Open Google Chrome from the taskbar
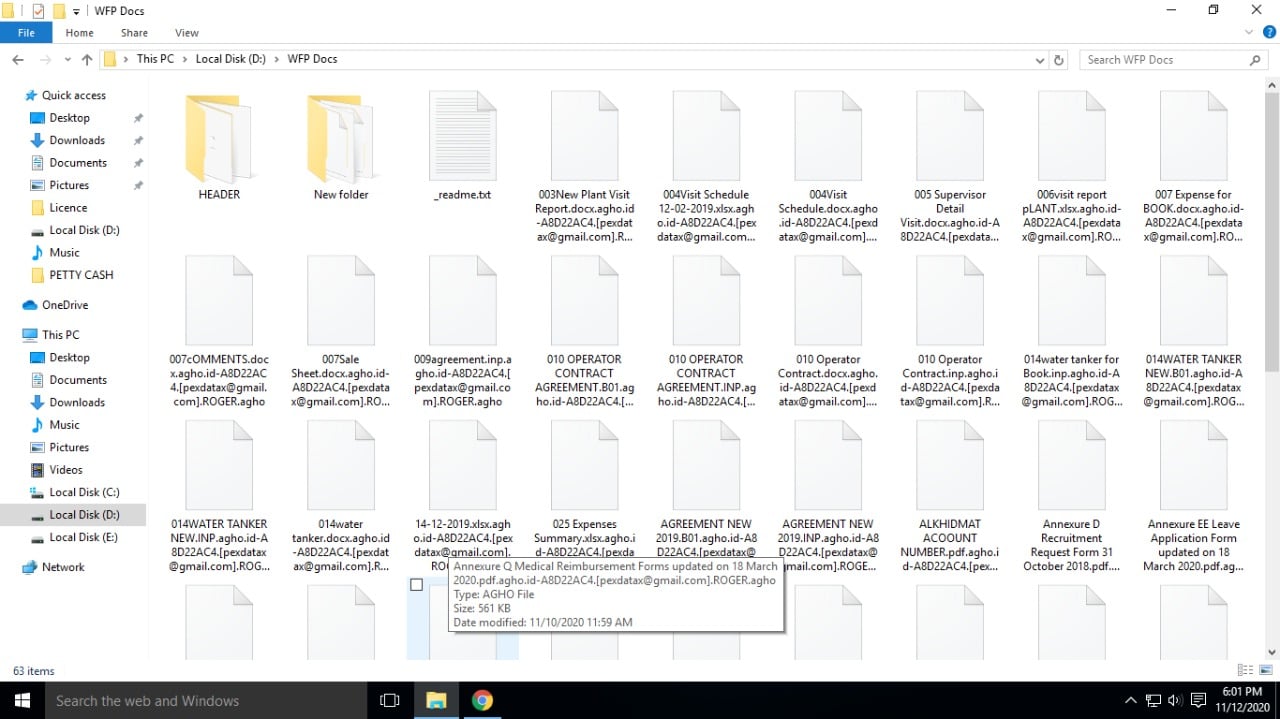The width and height of the screenshot is (1280, 719). pyautogui.click(x=482, y=700)
